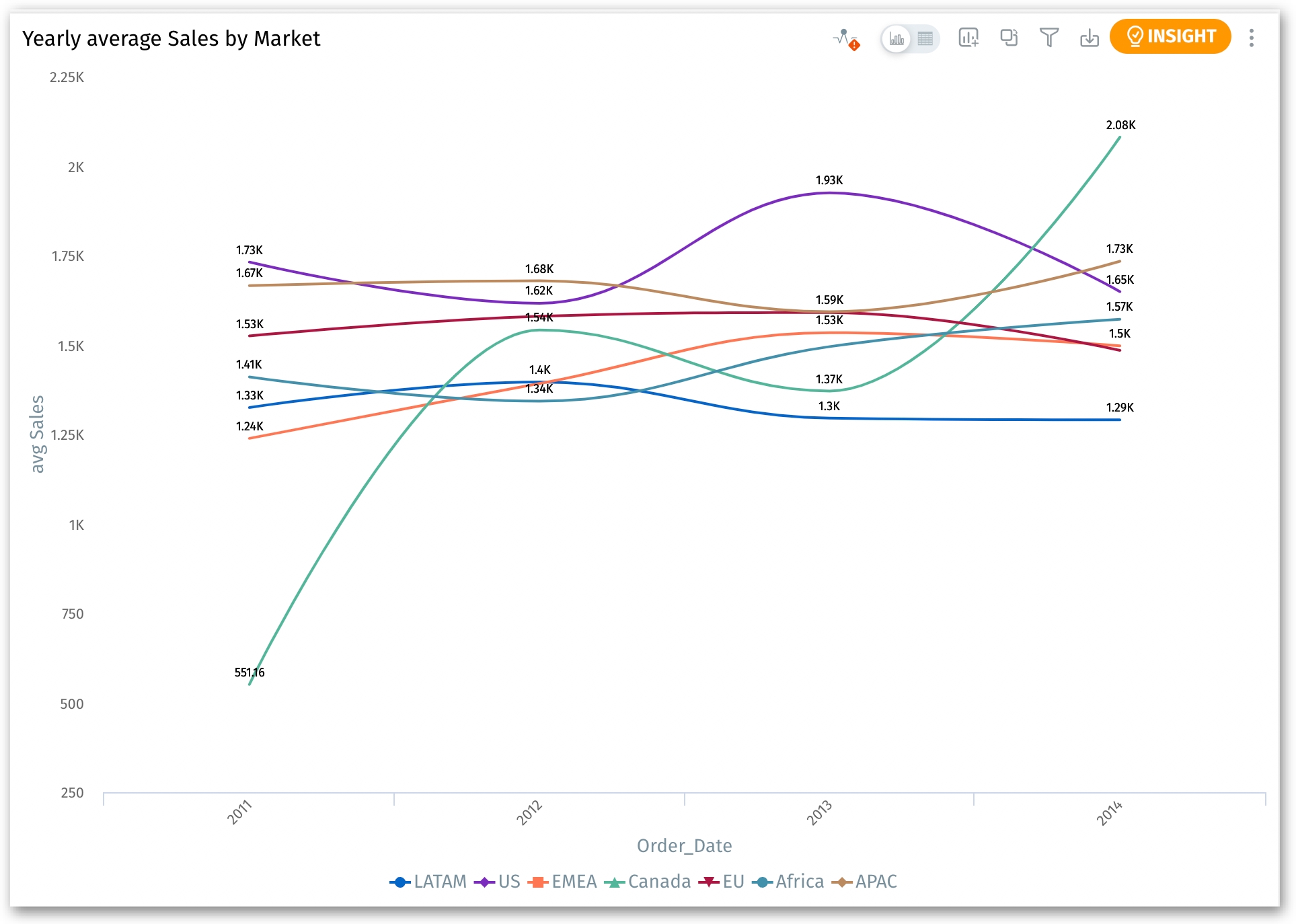Image resolution: width=1296 pixels, height=924 pixels.
Task: Click the 2012 x-axis label
Action: [x=529, y=812]
